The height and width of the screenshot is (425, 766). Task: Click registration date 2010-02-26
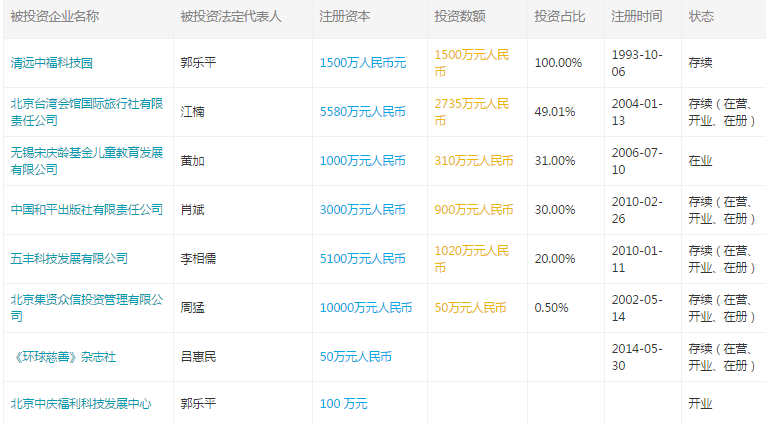pos(637,210)
